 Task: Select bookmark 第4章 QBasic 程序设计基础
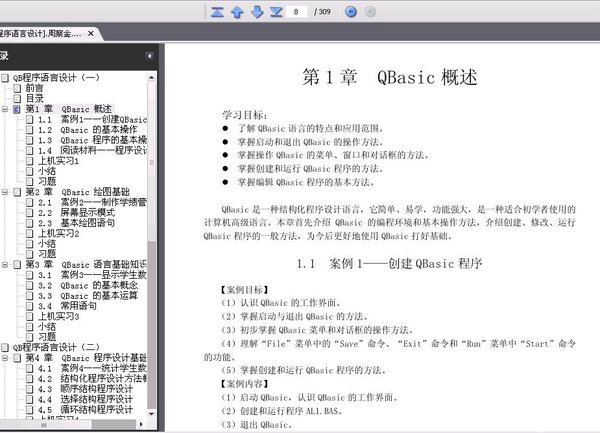point(86,358)
